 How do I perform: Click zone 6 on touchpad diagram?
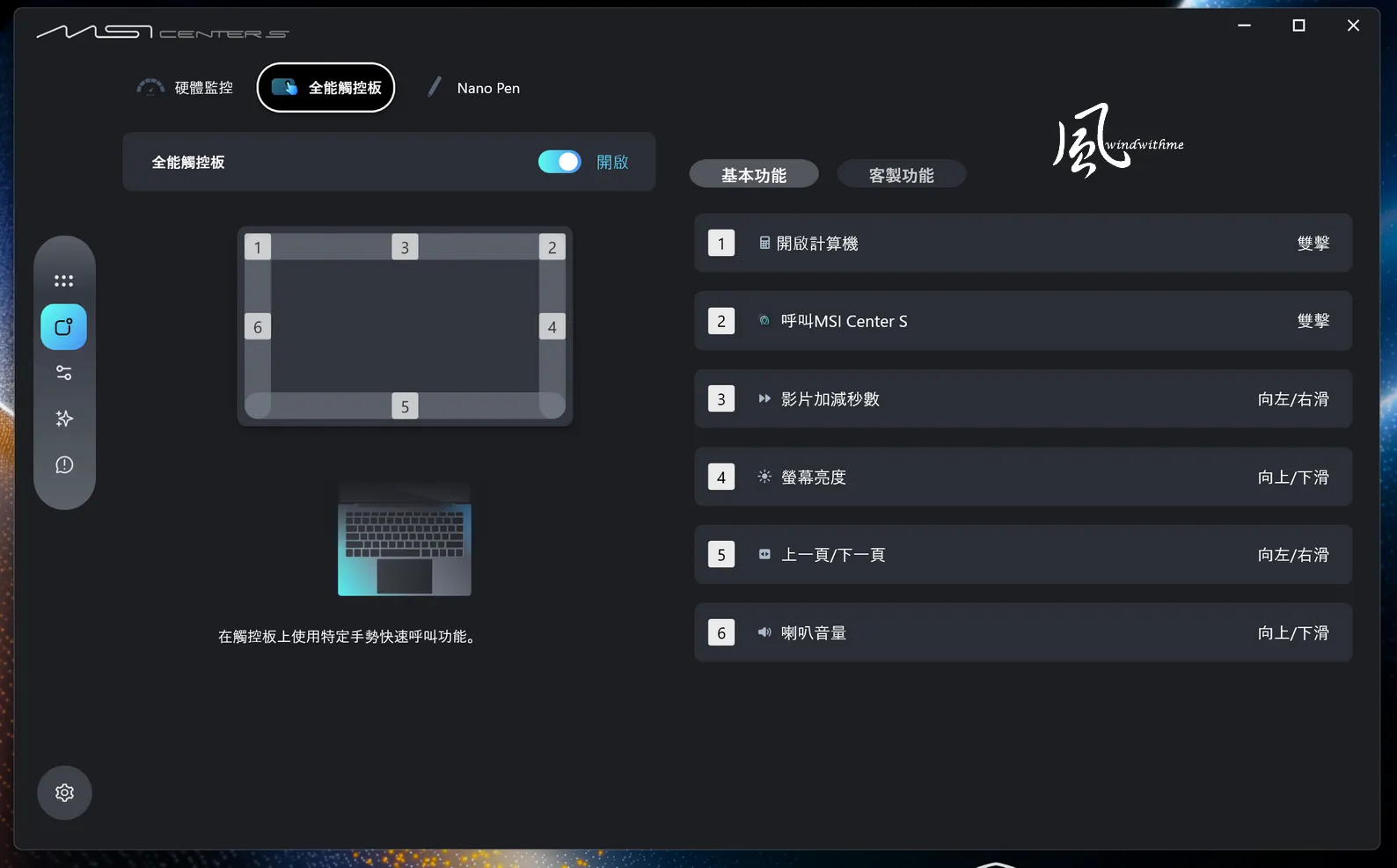[x=258, y=326]
